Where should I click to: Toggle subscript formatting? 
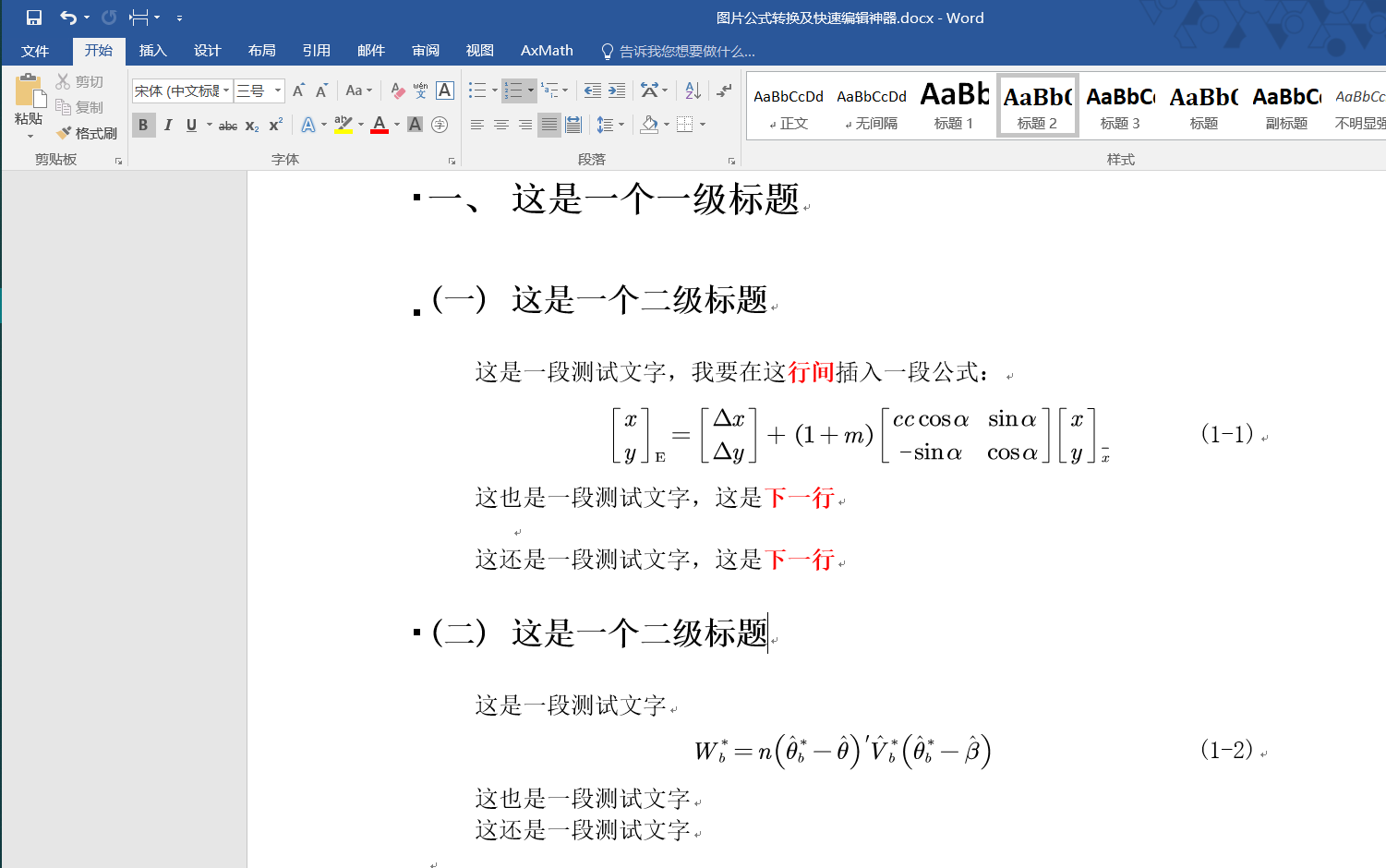(x=252, y=125)
